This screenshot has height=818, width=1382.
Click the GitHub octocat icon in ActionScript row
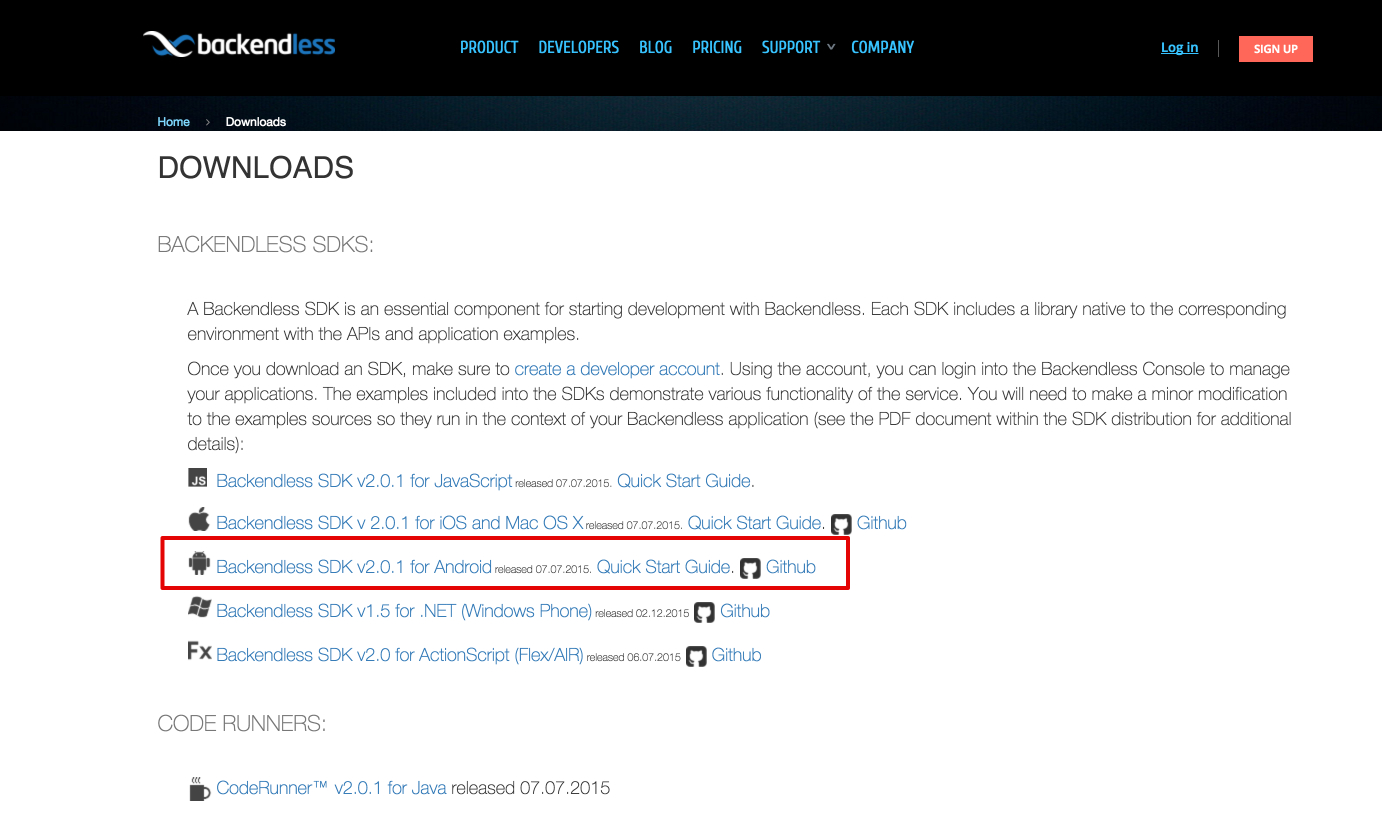click(x=696, y=656)
